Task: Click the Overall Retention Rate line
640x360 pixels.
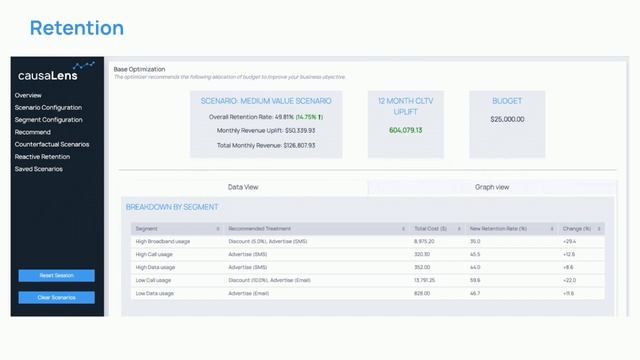Action: tap(266, 117)
